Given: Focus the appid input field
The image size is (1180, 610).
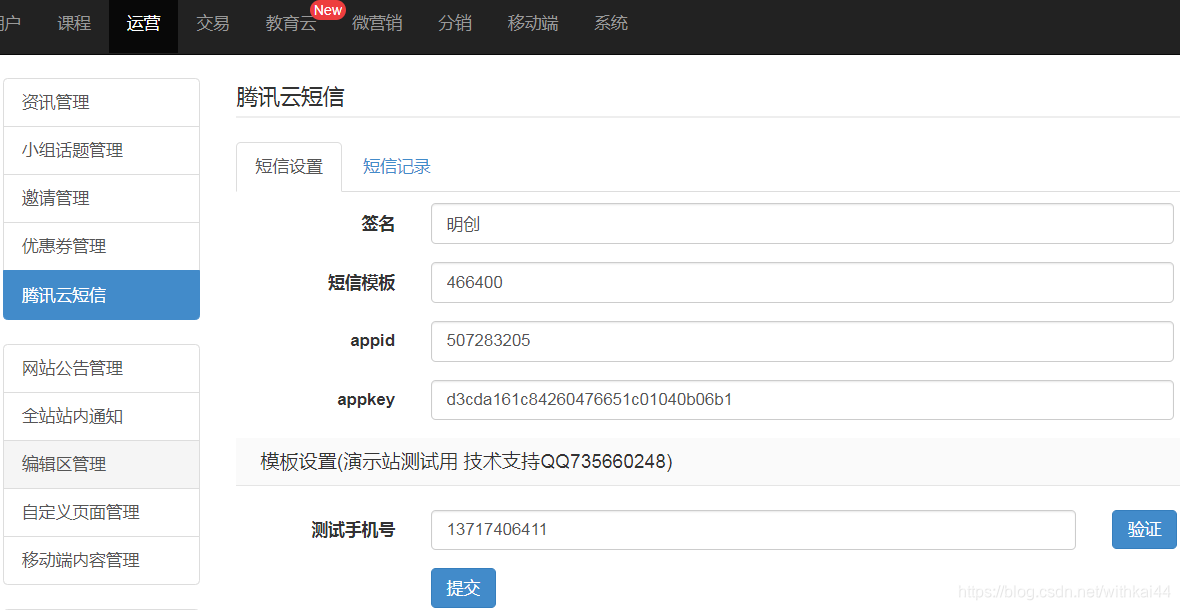Looking at the screenshot, I should pyautogui.click(x=802, y=341).
